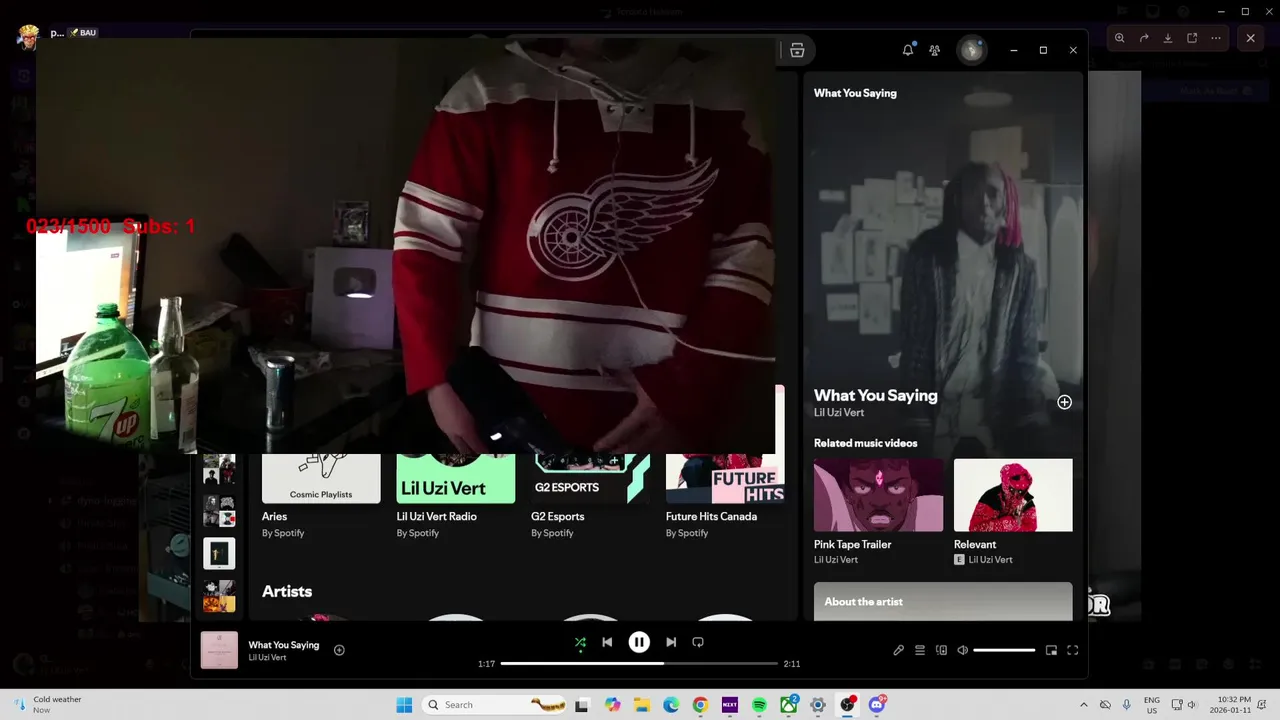This screenshot has height=720, width=1280.
Task: Open the Xbox app on the taskbar
Action: (x=789, y=705)
